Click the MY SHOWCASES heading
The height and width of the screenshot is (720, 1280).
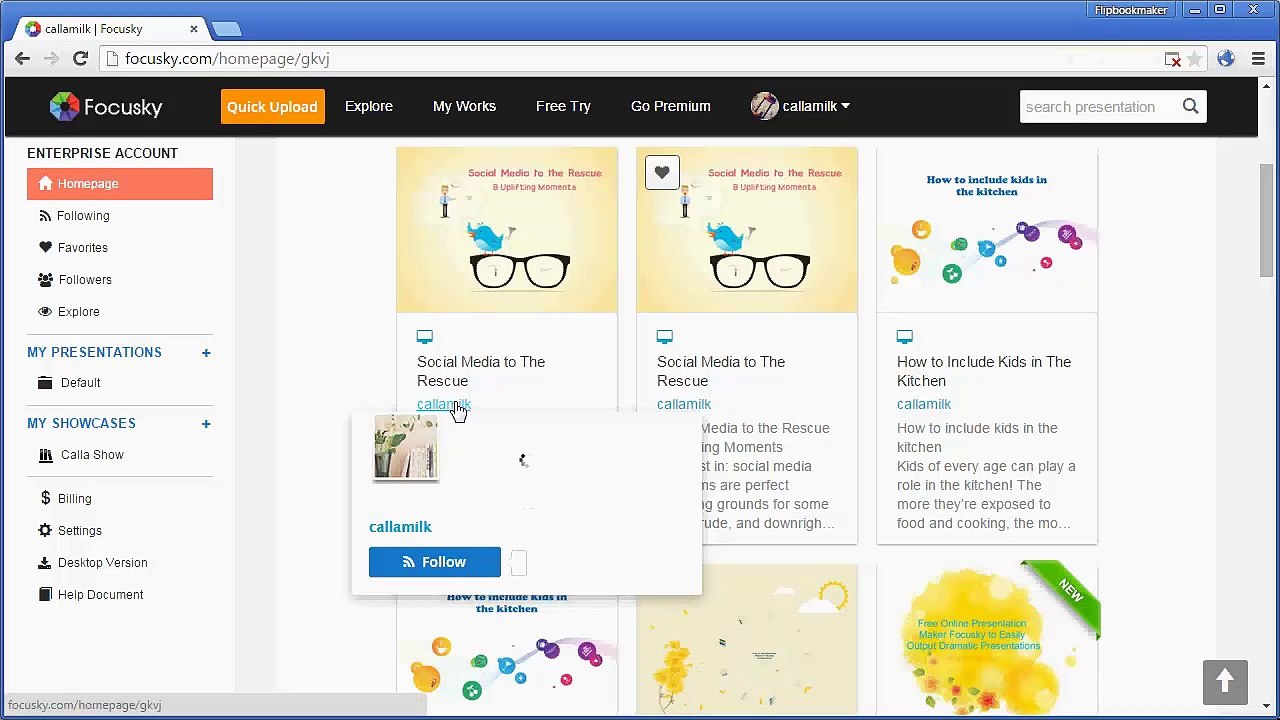(x=81, y=423)
